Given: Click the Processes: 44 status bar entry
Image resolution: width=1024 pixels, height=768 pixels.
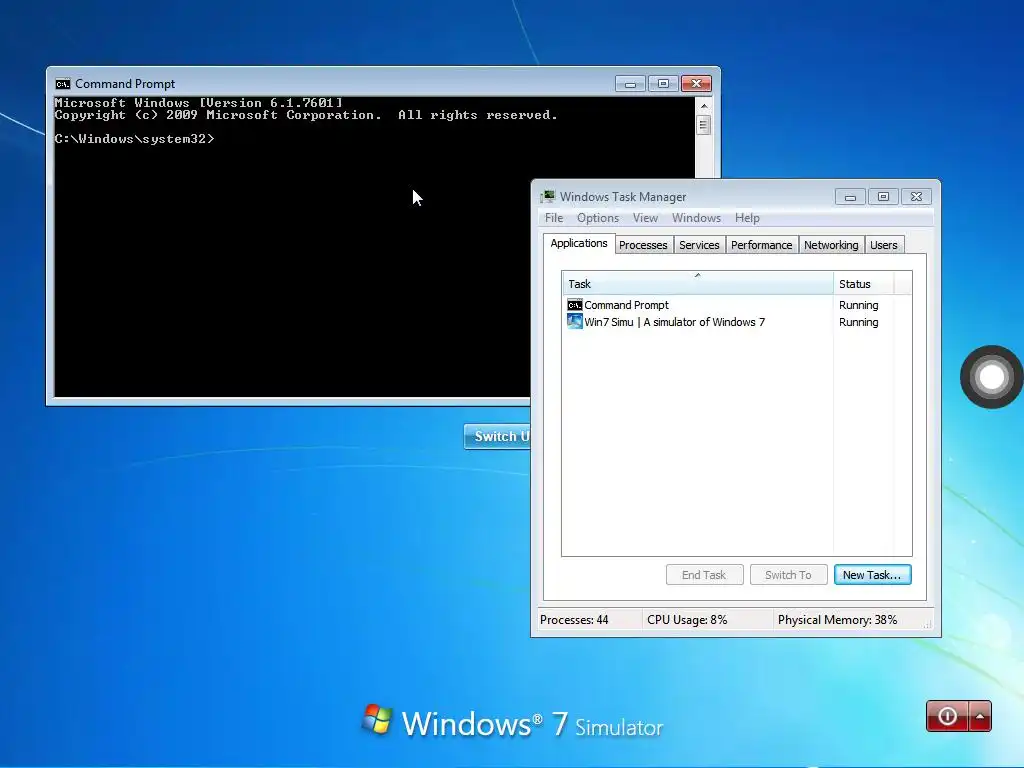Looking at the screenshot, I should pos(574,620).
